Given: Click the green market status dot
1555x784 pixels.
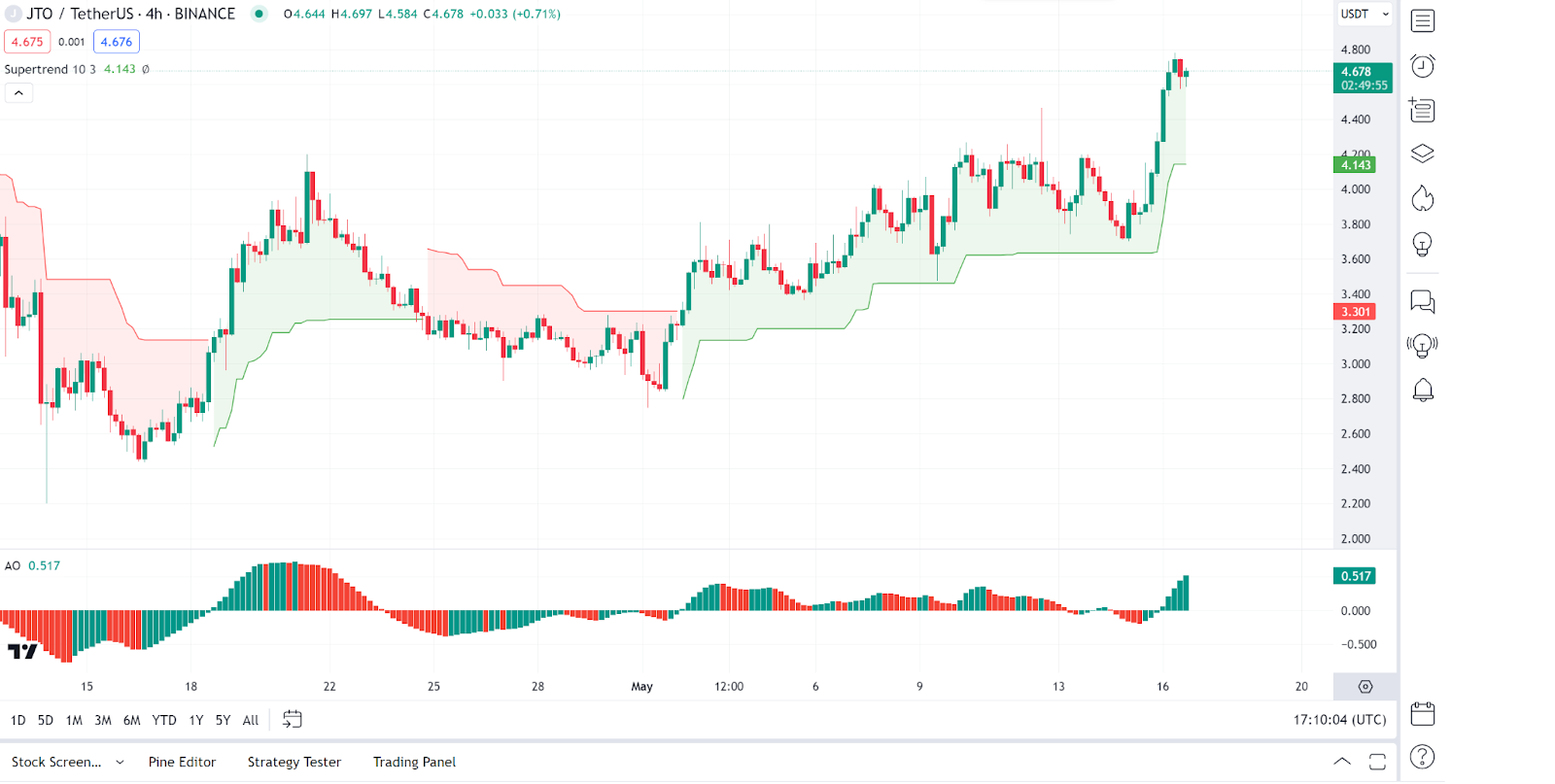Looking at the screenshot, I should [259, 14].
